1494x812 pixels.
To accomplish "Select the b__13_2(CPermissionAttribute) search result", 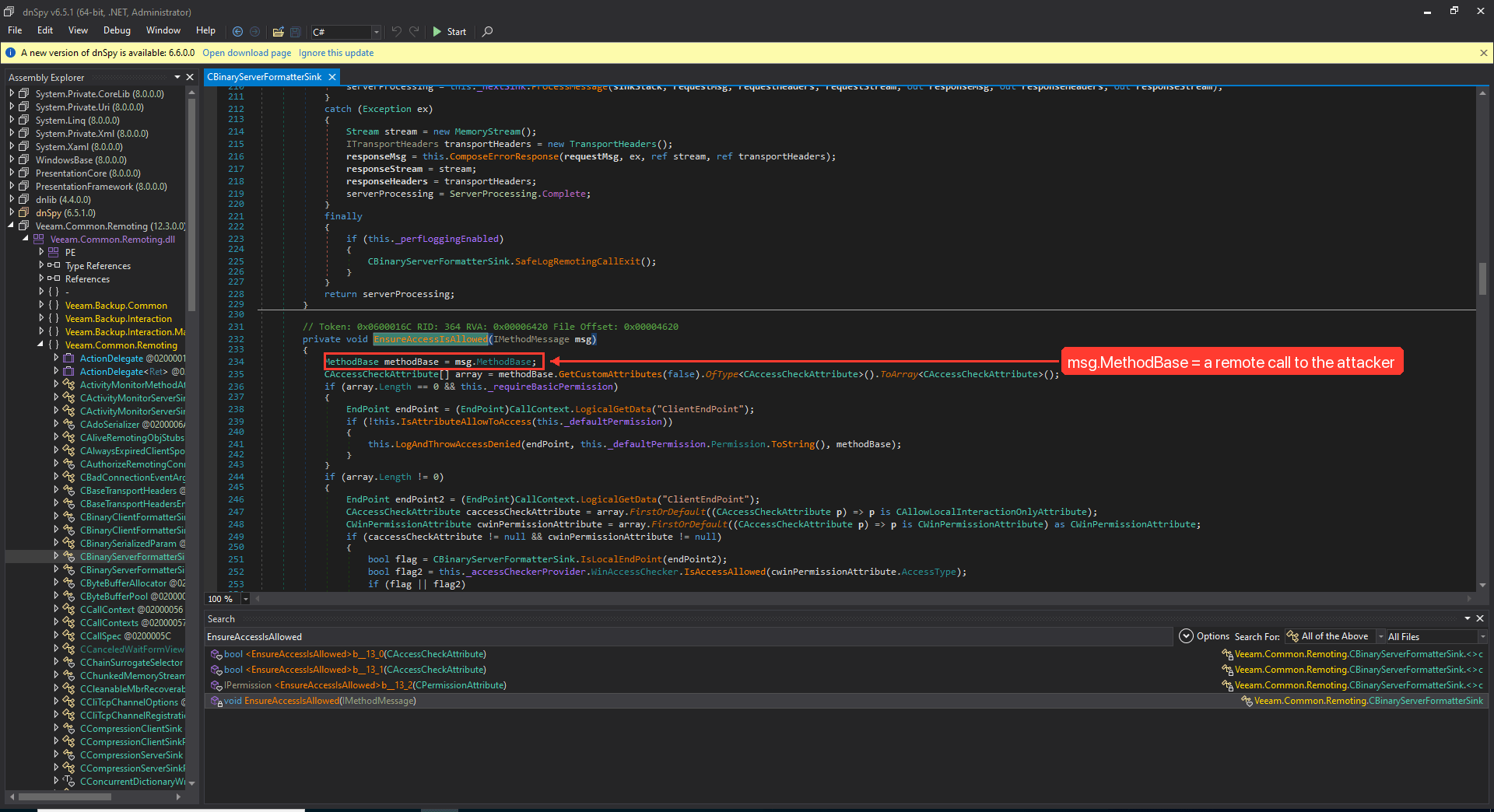I will click(847, 685).
